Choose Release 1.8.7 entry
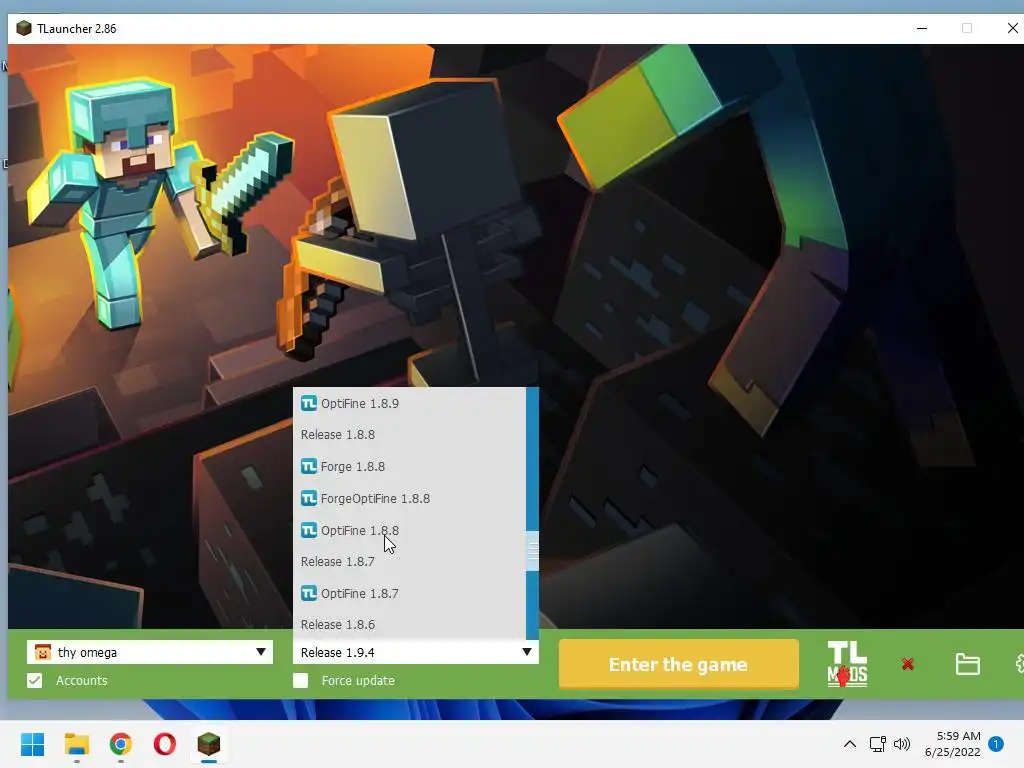The image size is (1024, 768). pos(409,562)
